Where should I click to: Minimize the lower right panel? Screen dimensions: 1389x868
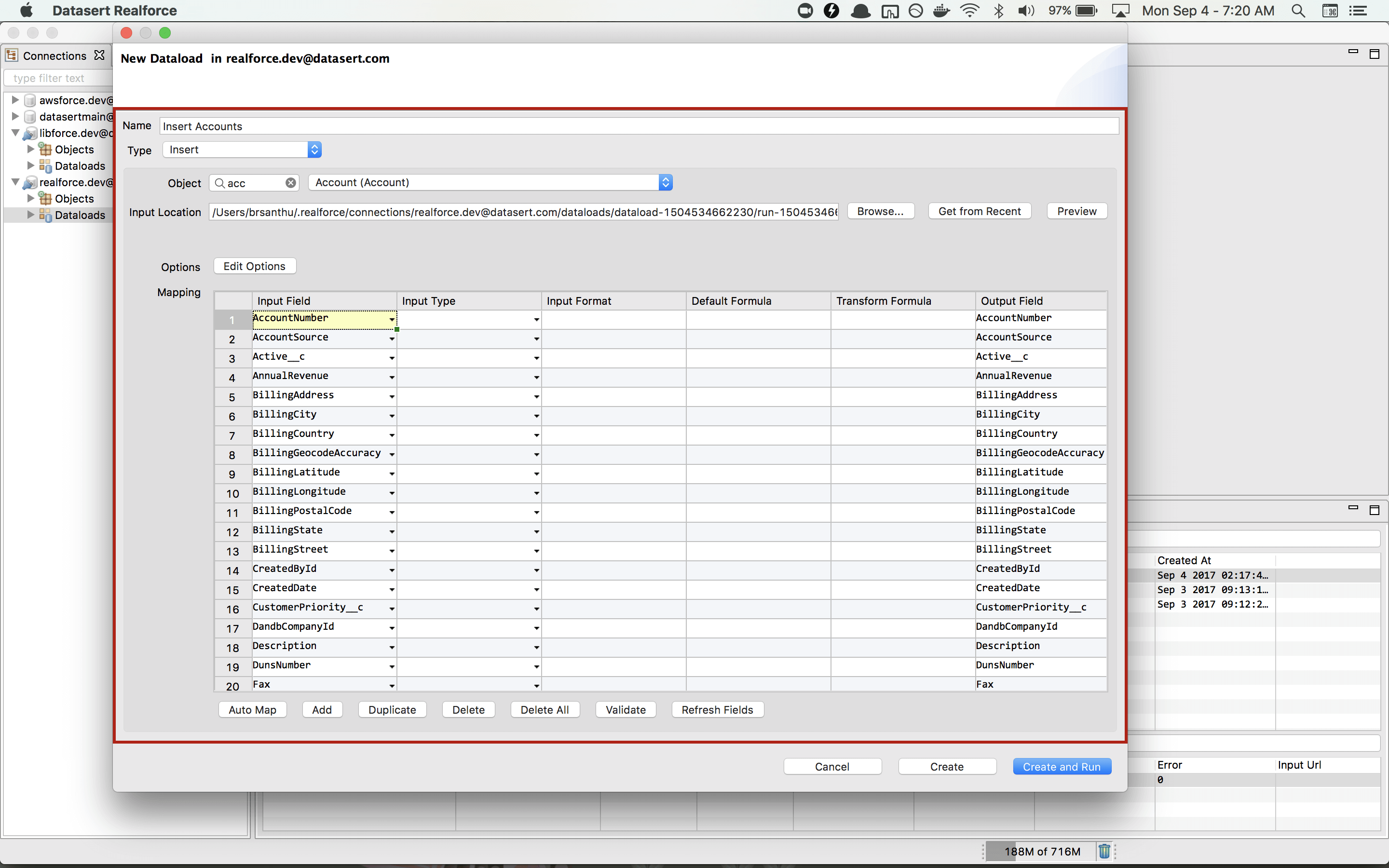point(1353,507)
